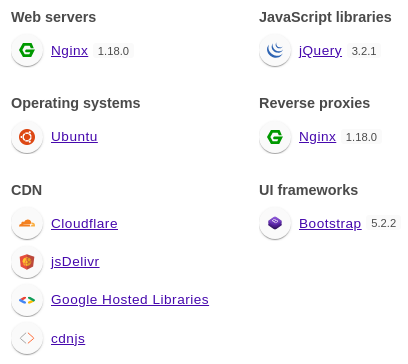Click the jQuery logo icon
This screenshot has height=364, width=408.
coord(275,50)
